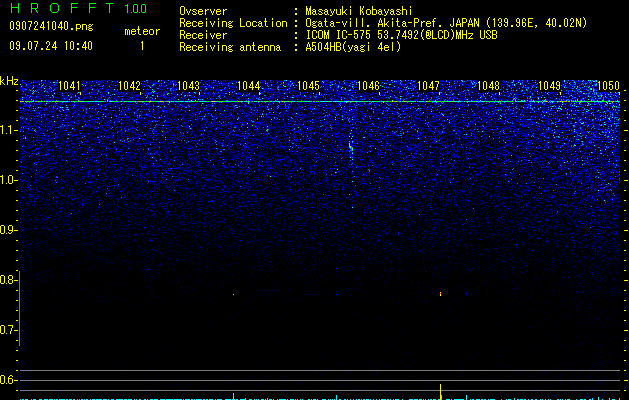Click the 0.9 frequency axis label
Screen dimensions: 629x400
coord(9,230)
